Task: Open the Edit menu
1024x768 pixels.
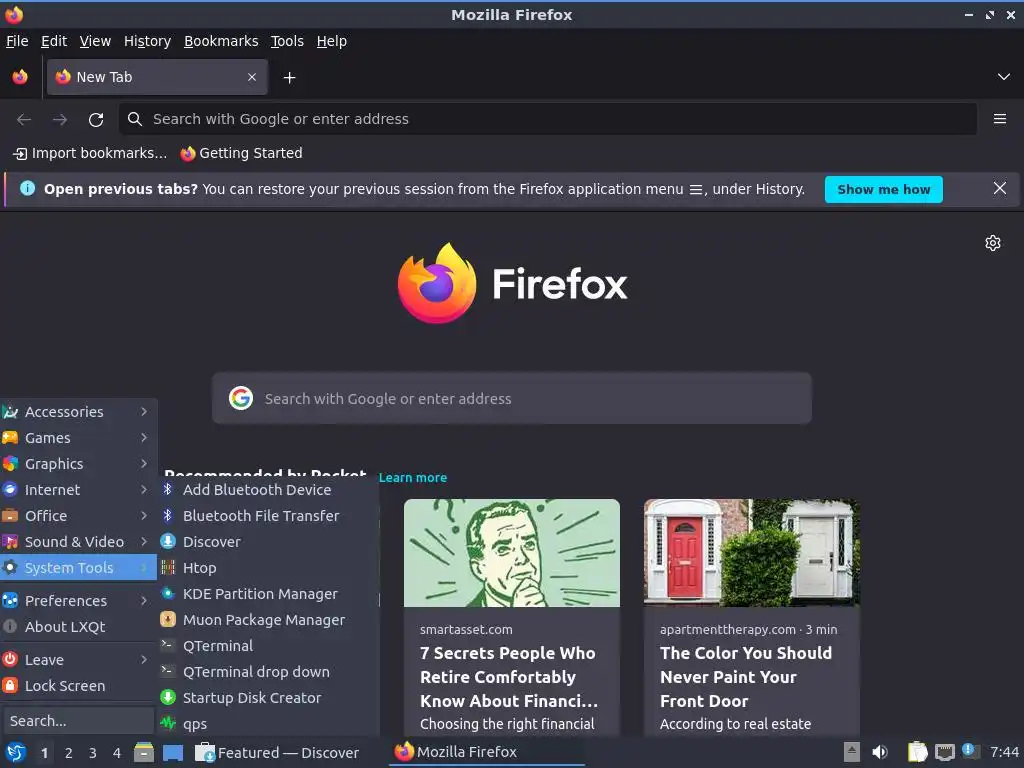Action: click(x=54, y=41)
